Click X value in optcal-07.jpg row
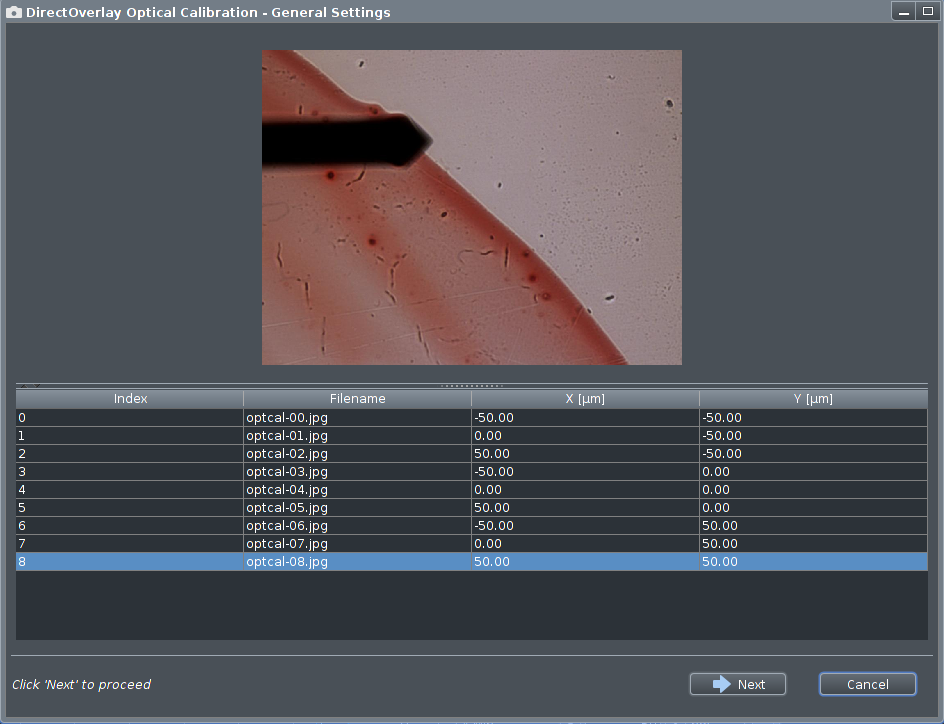This screenshot has height=724, width=944. pyautogui.click(x=585, y=544)
